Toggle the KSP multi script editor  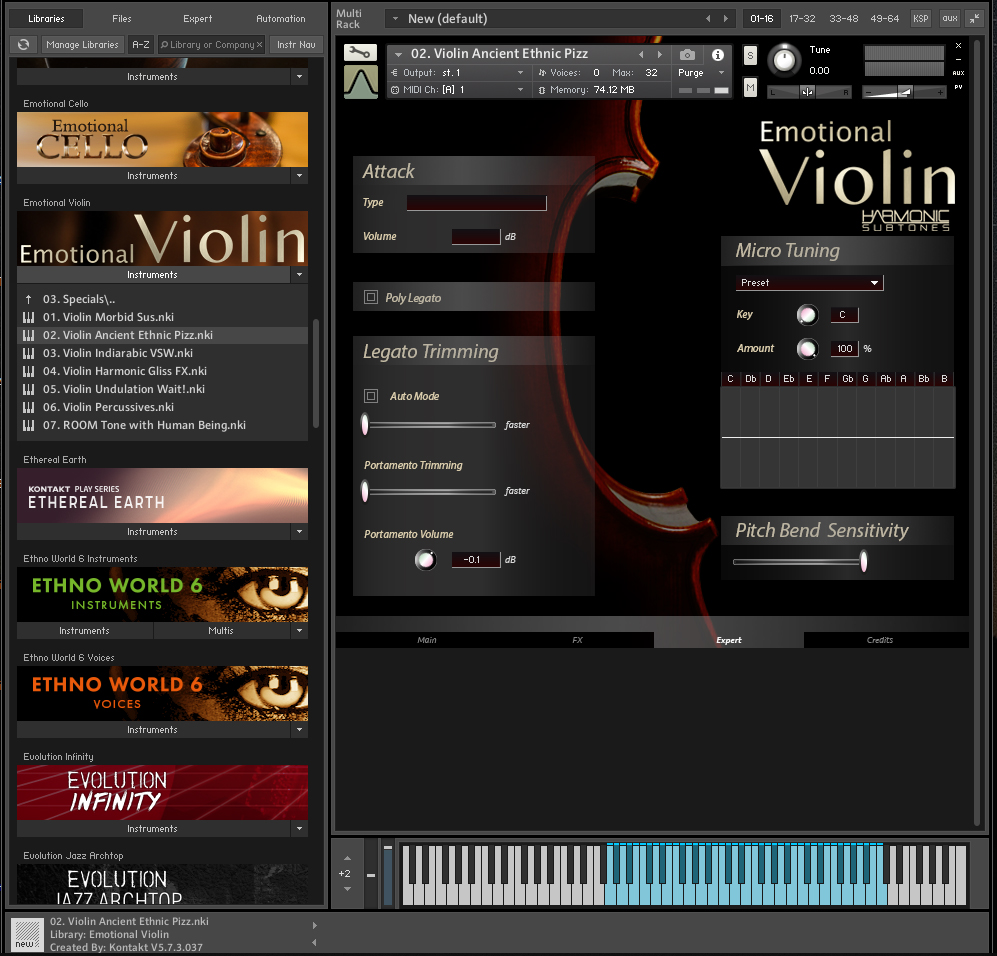[921, 18]
